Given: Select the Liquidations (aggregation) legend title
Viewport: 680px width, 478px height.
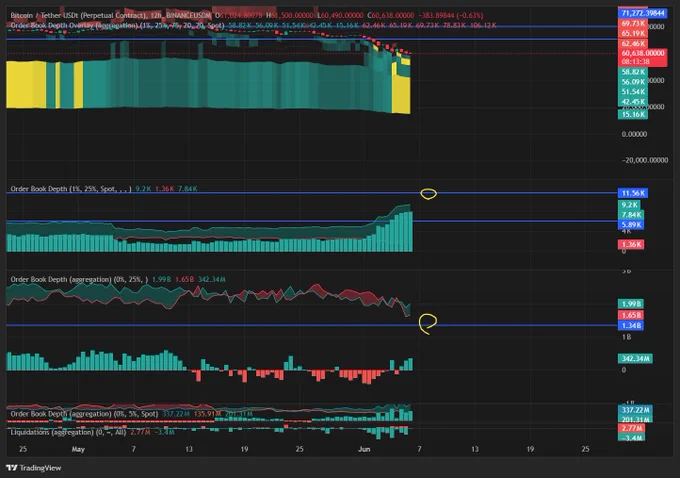Looking at the screenshot, I should click(x=68, y=432).
